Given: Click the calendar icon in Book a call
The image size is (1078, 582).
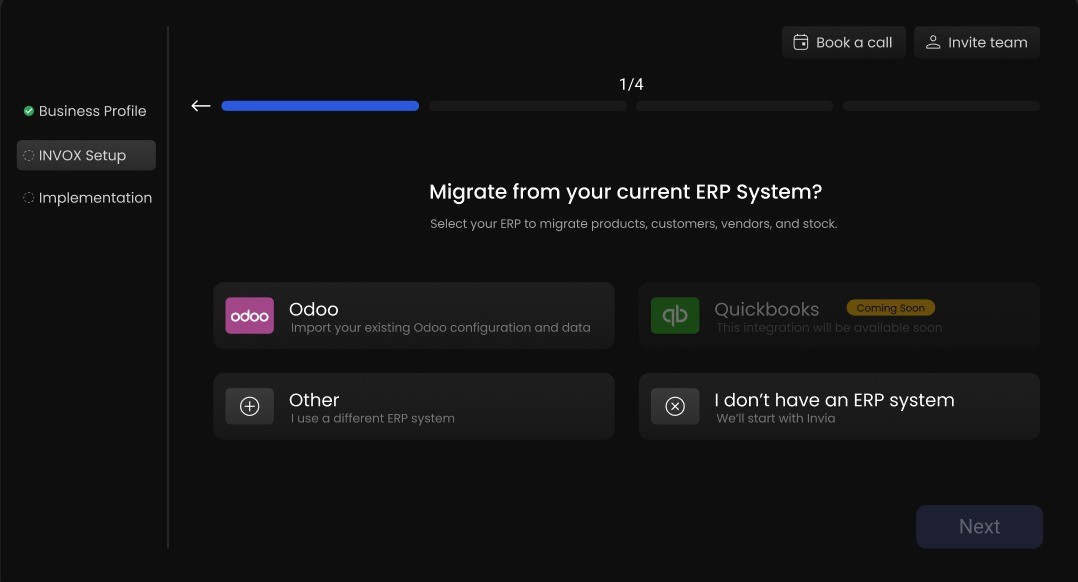Looking at the screenshot, I should pos(800,42).
